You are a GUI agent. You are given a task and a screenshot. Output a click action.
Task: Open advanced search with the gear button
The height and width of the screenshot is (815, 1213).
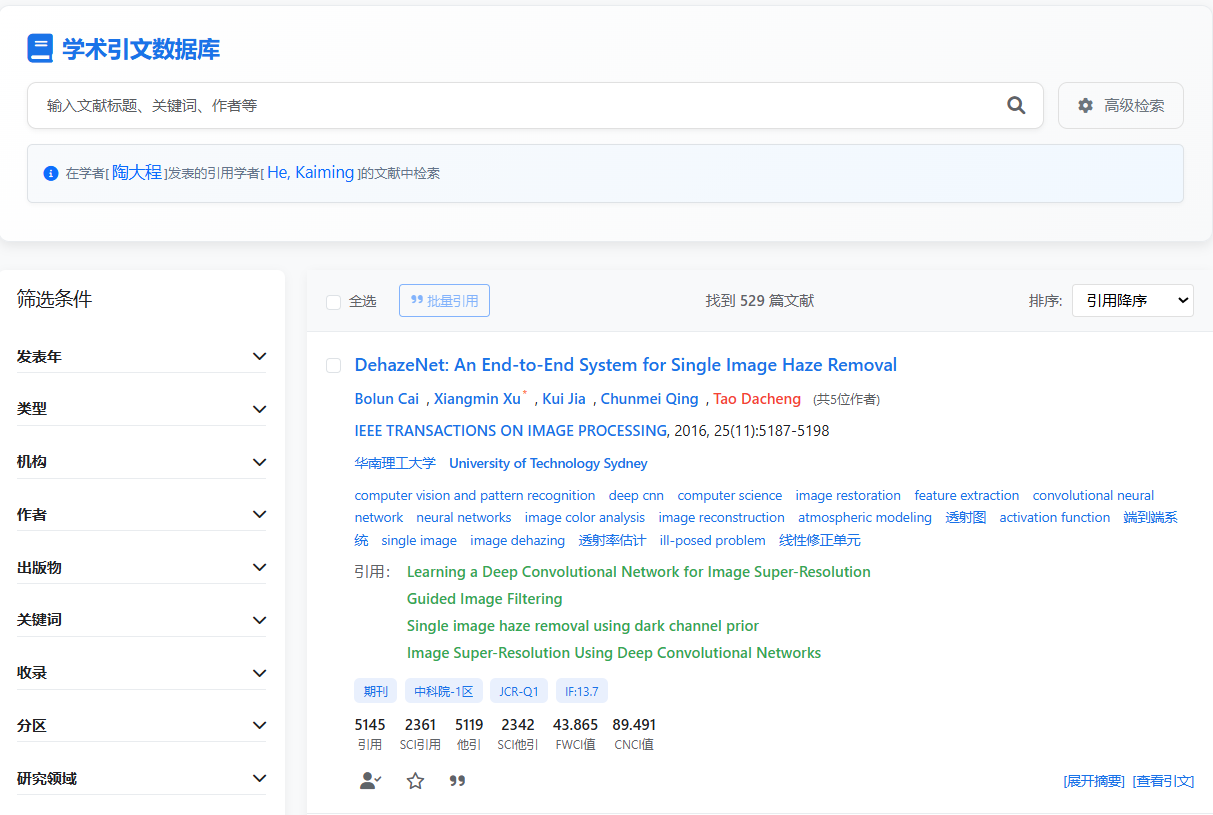(1120, 105)
